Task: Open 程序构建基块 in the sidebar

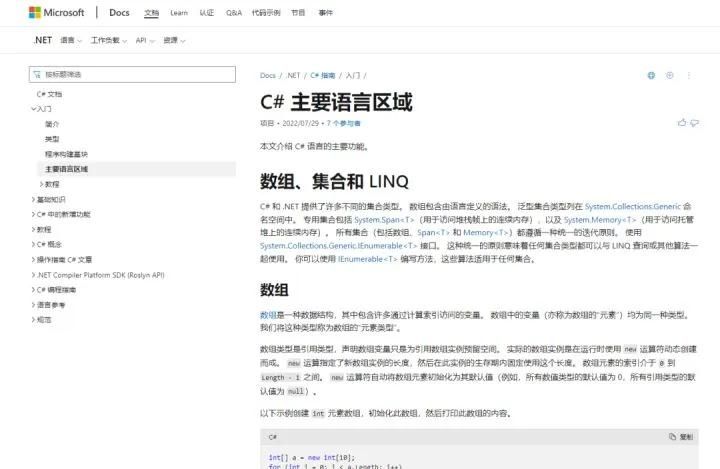Action: click(x=66, y=154)
